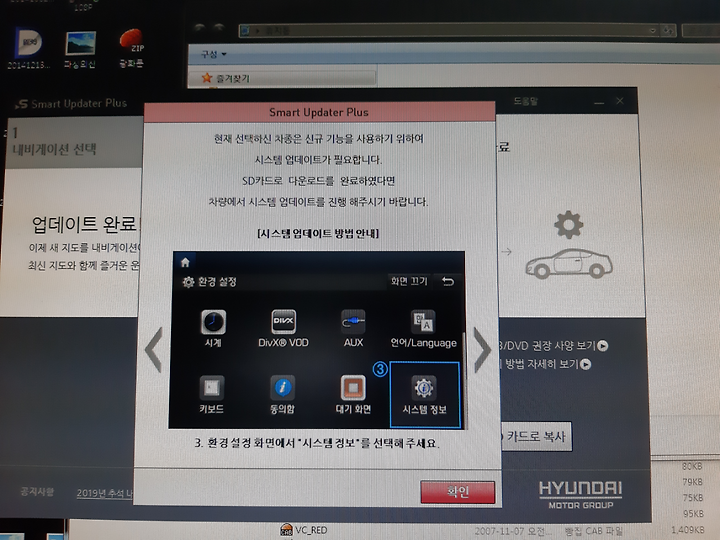Select the 대기 화면 icon in the guide image
720x540 pixels.
353,394
